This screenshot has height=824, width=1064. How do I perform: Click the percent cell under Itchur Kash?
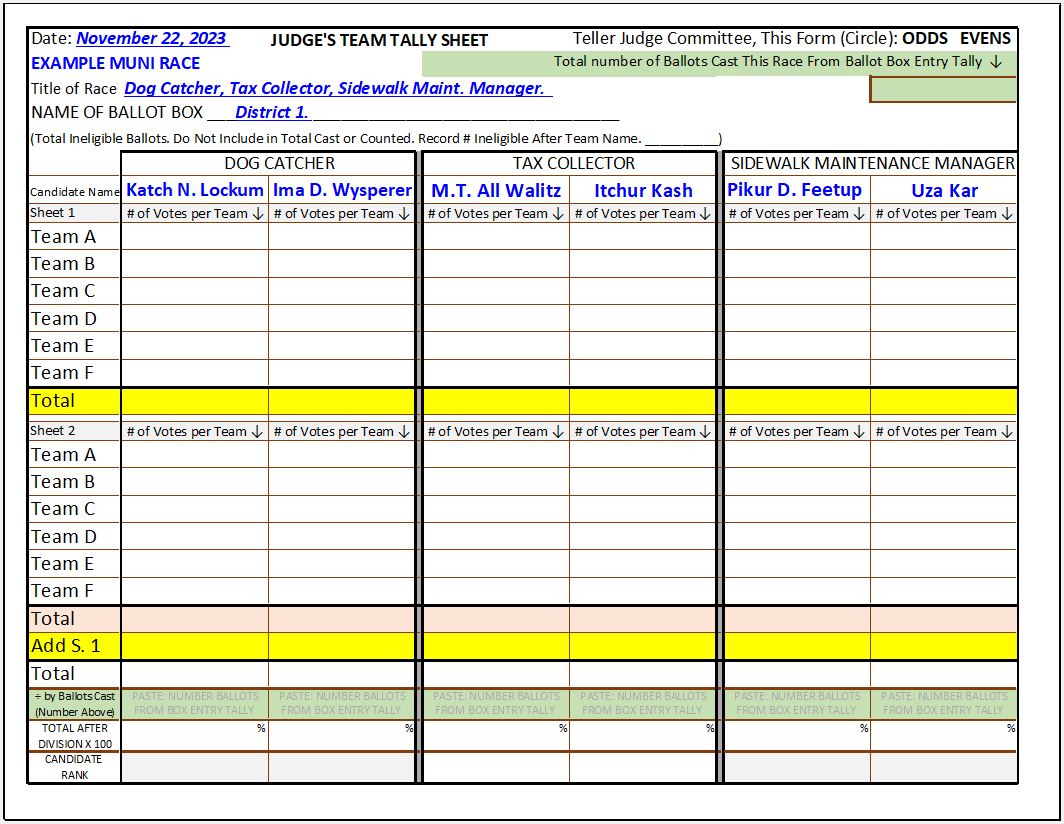pos(643,735)
